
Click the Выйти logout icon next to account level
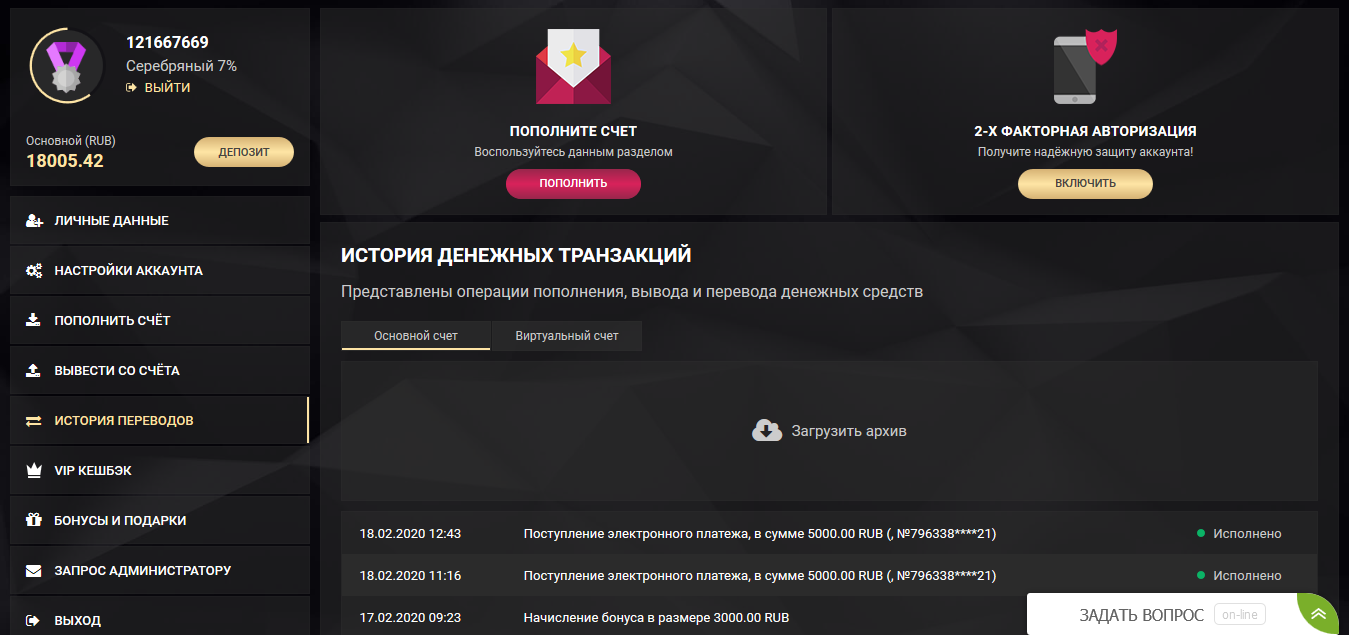tap(130, 88)
